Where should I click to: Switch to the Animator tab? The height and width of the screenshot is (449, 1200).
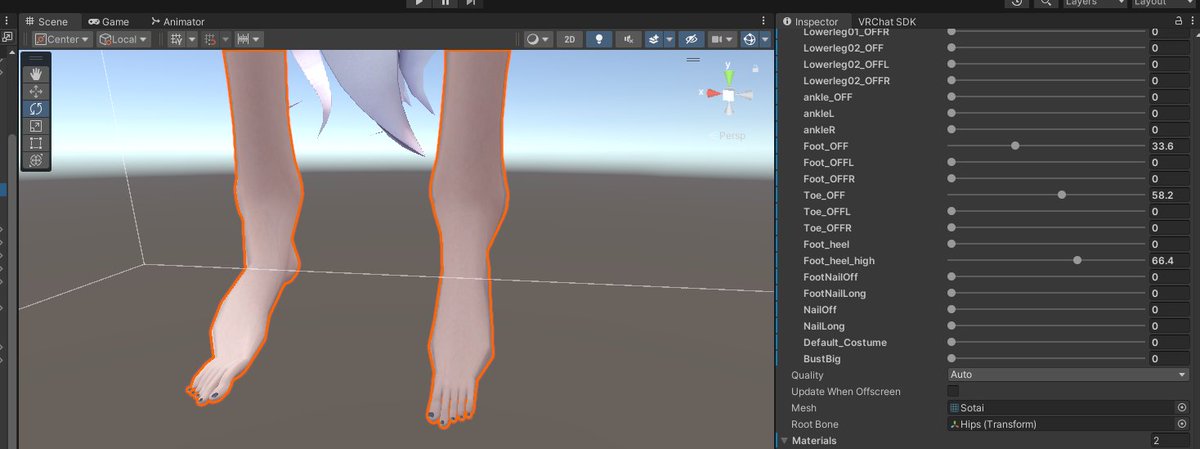point(176,21)
